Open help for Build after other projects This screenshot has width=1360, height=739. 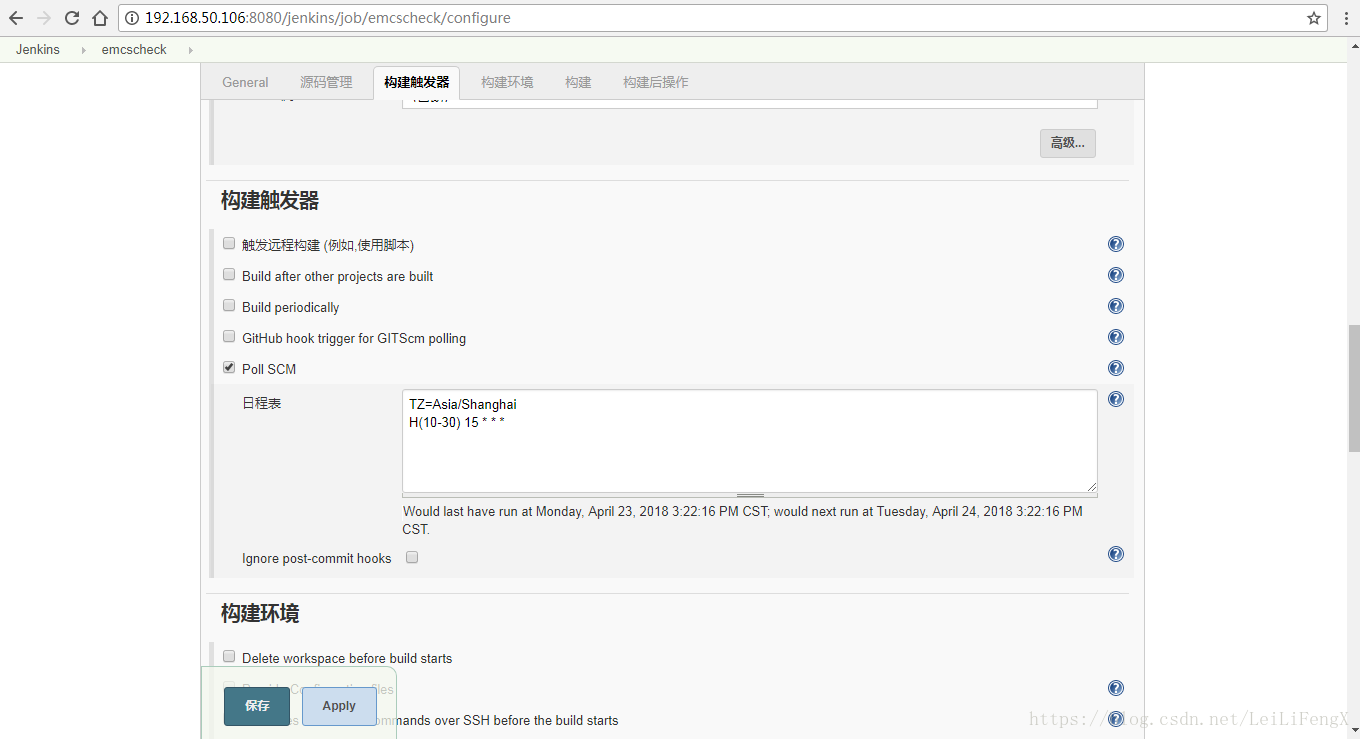pos(1116,275)
